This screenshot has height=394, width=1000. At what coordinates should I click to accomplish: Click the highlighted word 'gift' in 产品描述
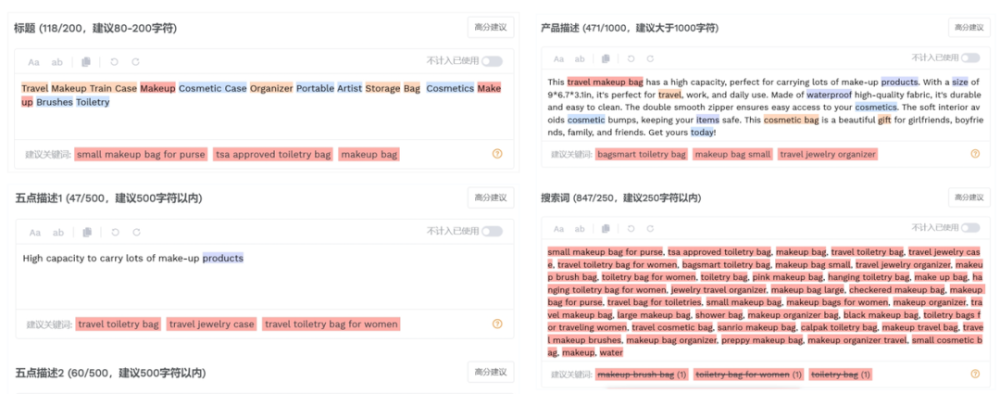pyautogui.click(x=885, y=120)
